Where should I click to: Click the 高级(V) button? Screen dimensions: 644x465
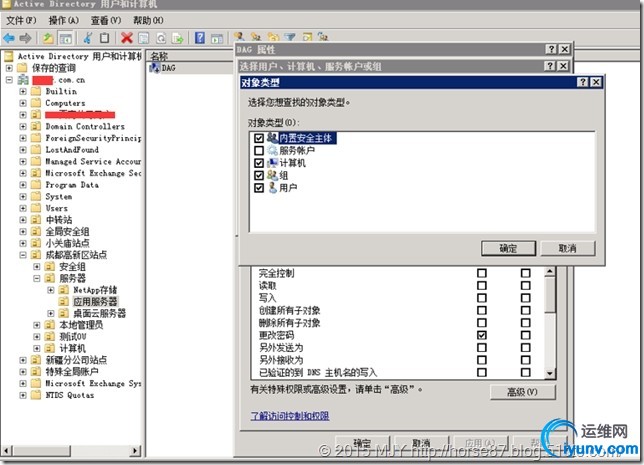(522, 392)
